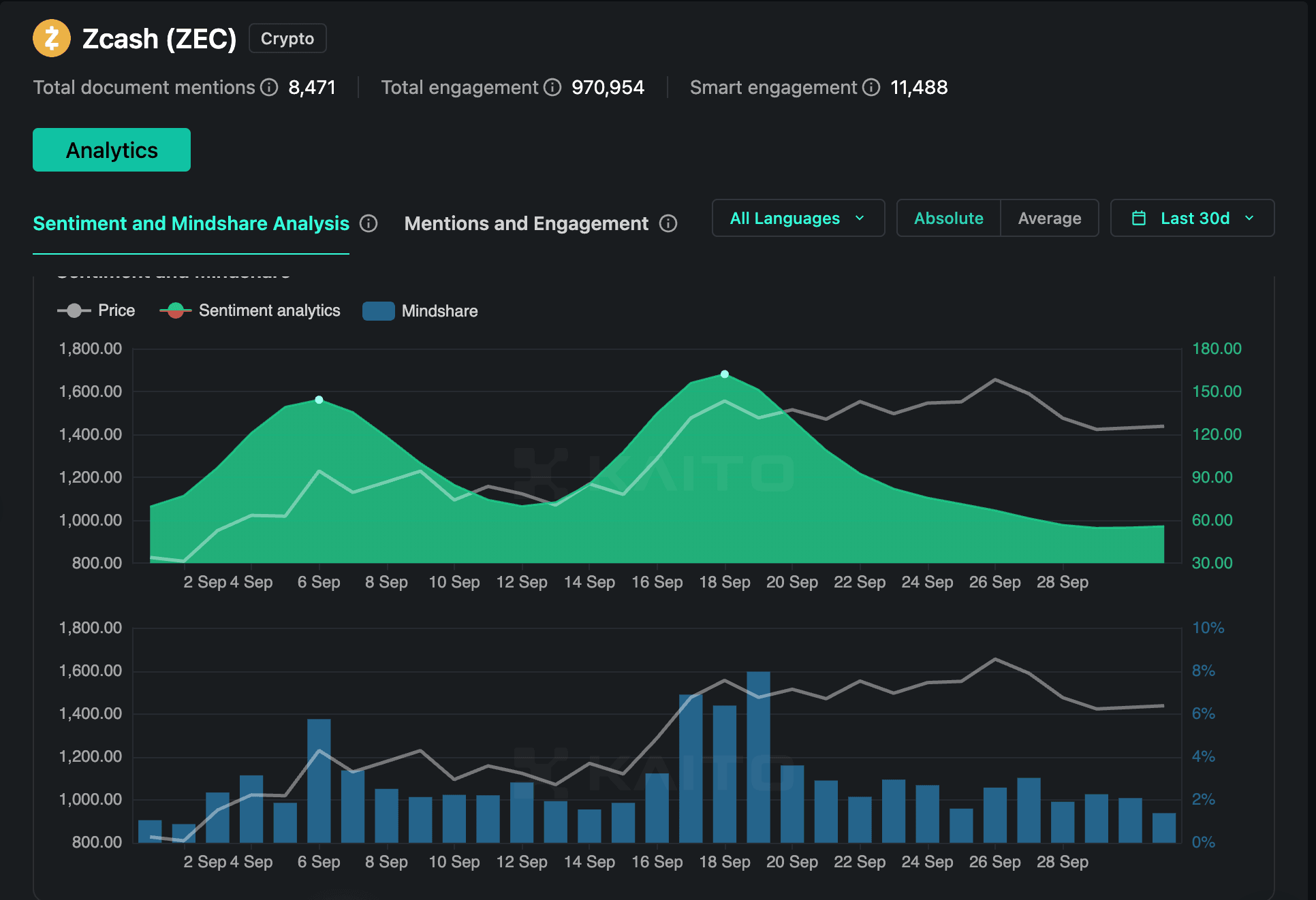Click info icon next to Sentiment and Mindshare Analysis
Image resolution: width=1316 pixels, height=900 pixels.
coord(369,223)
